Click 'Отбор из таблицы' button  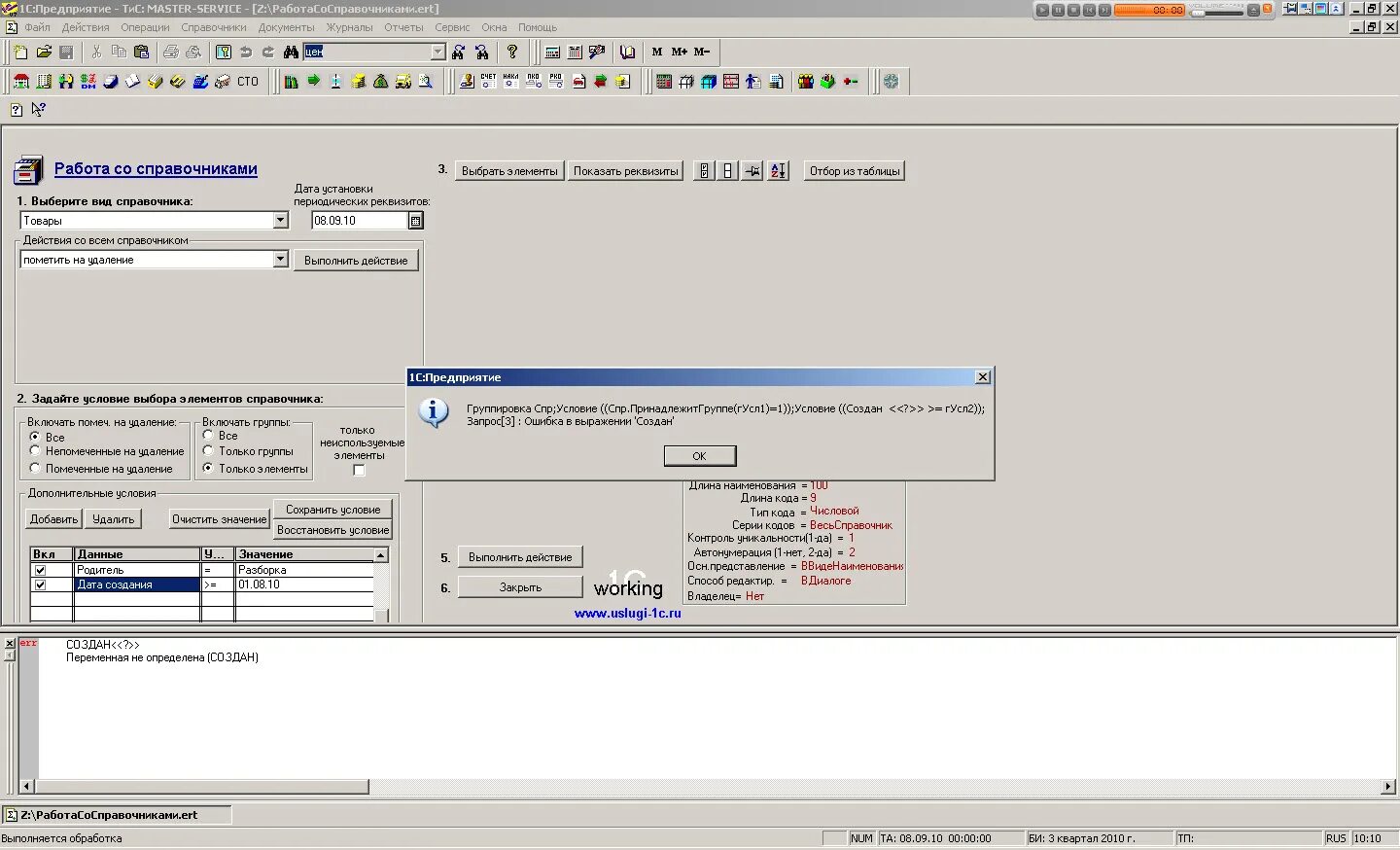click(x=855, y=171)
